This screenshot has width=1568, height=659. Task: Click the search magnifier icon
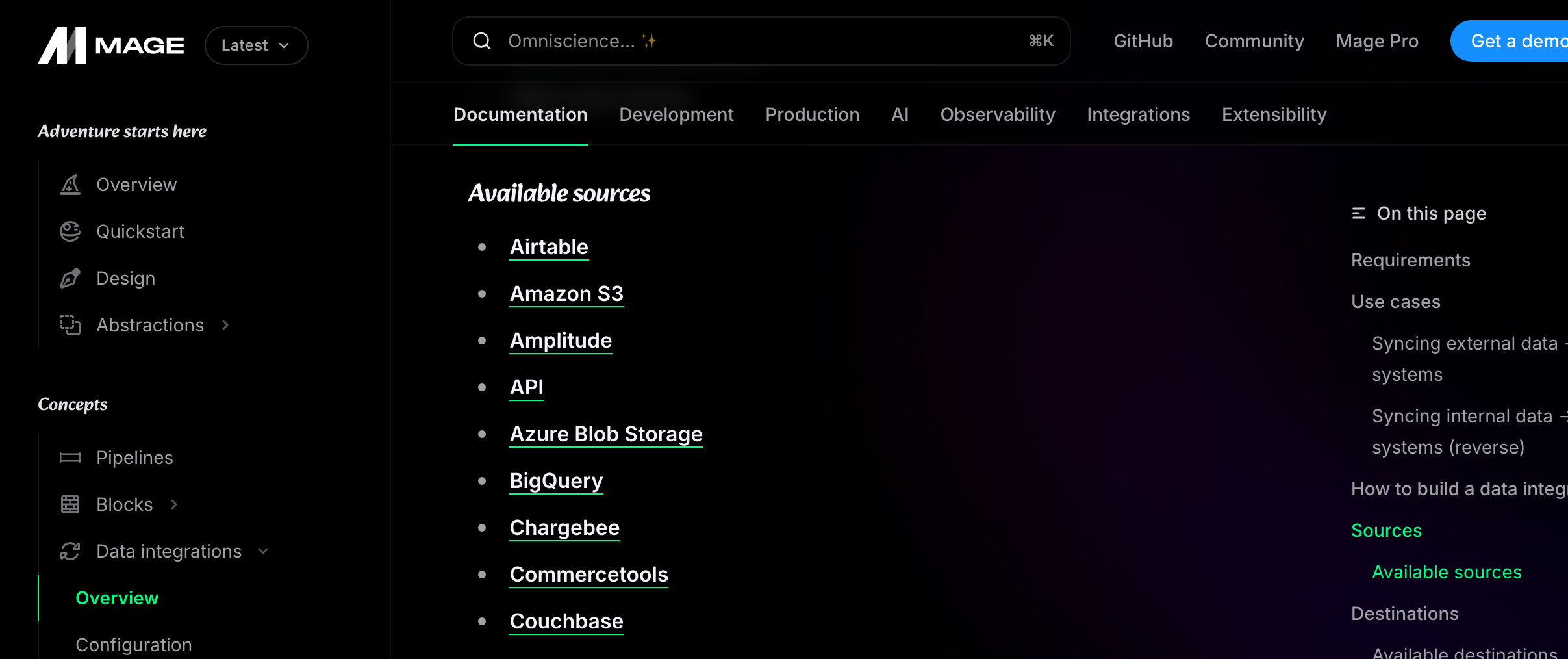pos(482,41)
